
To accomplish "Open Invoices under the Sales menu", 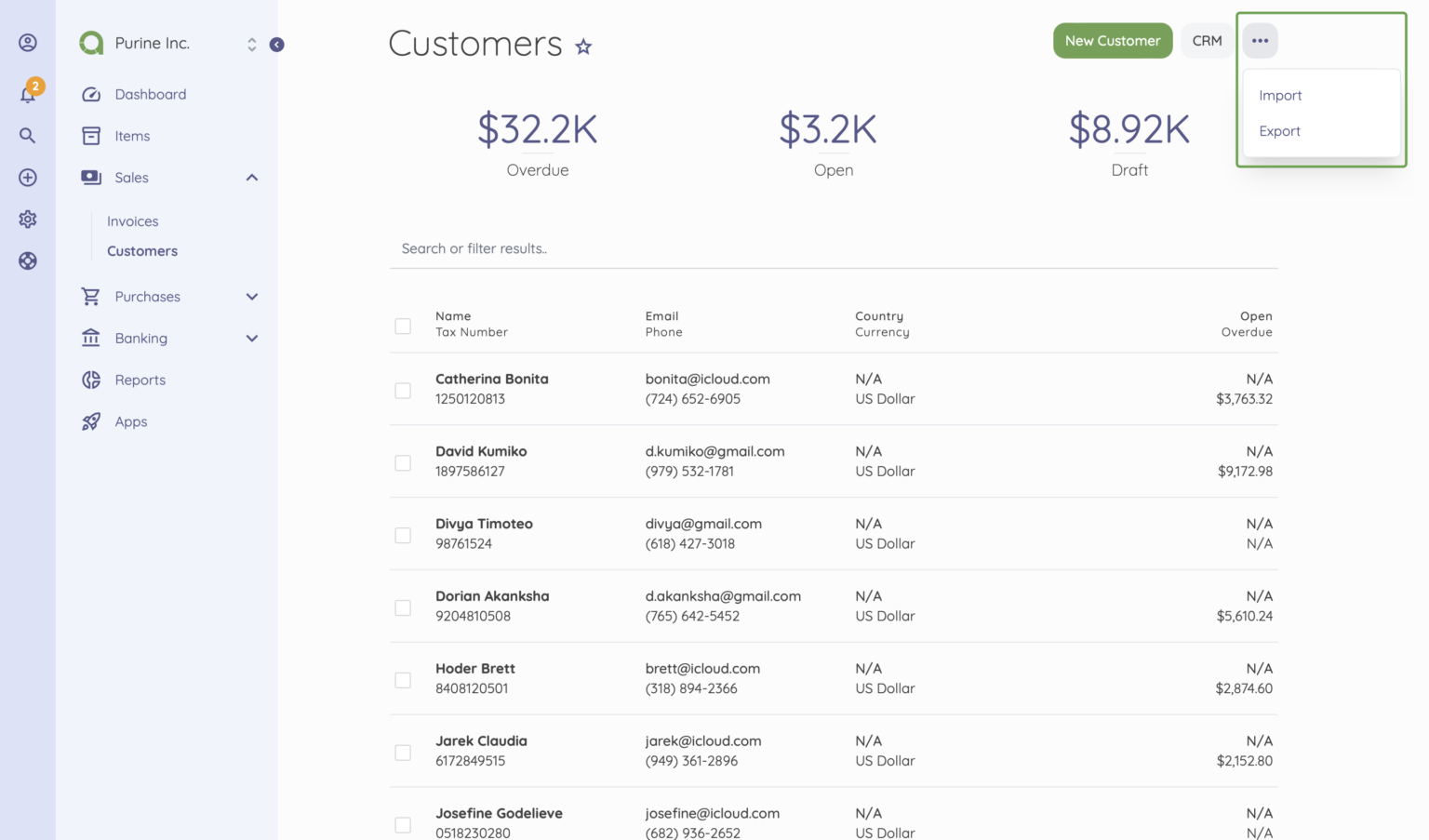I will tap(133, 221).
